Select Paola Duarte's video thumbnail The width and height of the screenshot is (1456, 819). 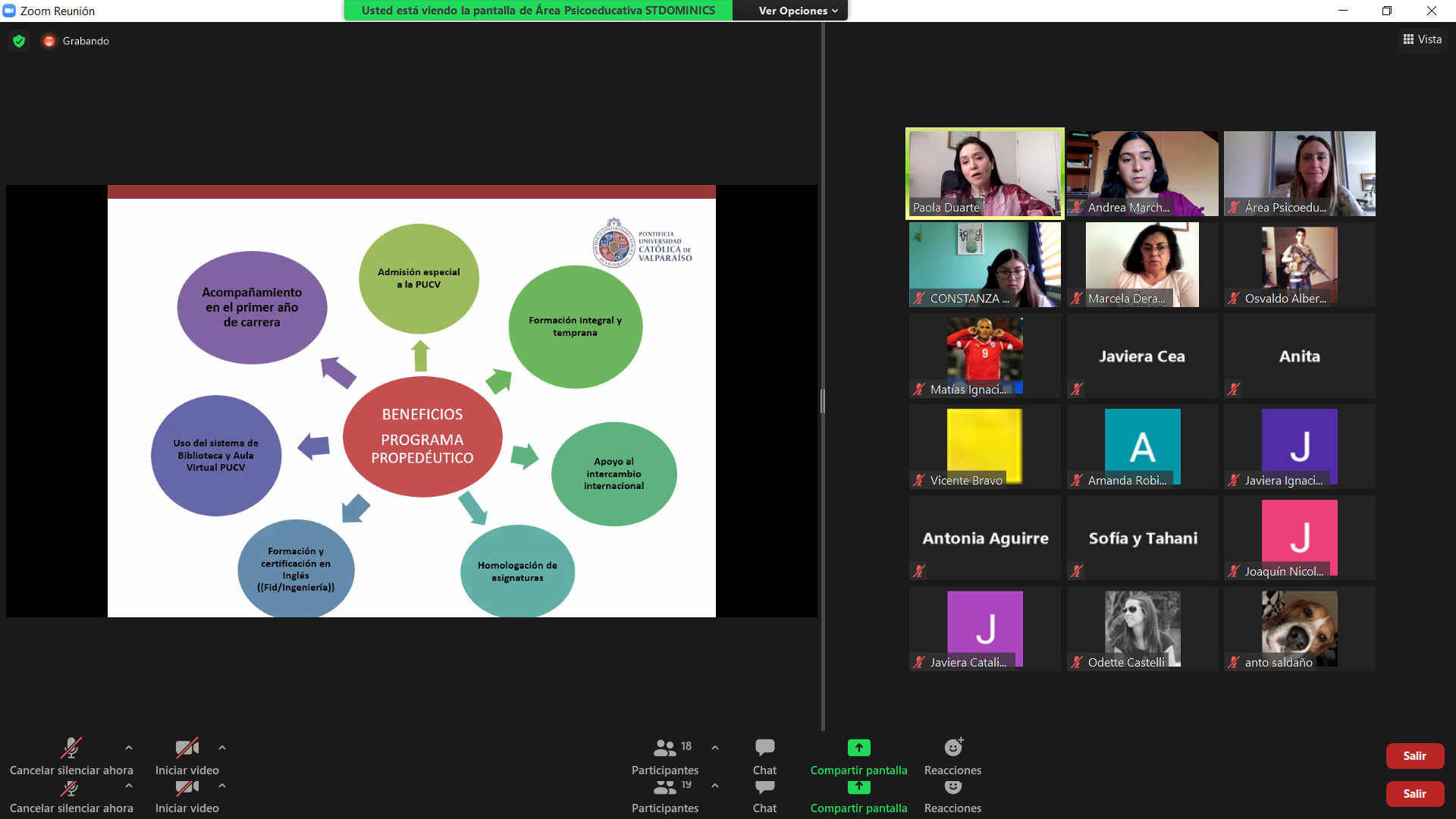click(984, 174)
